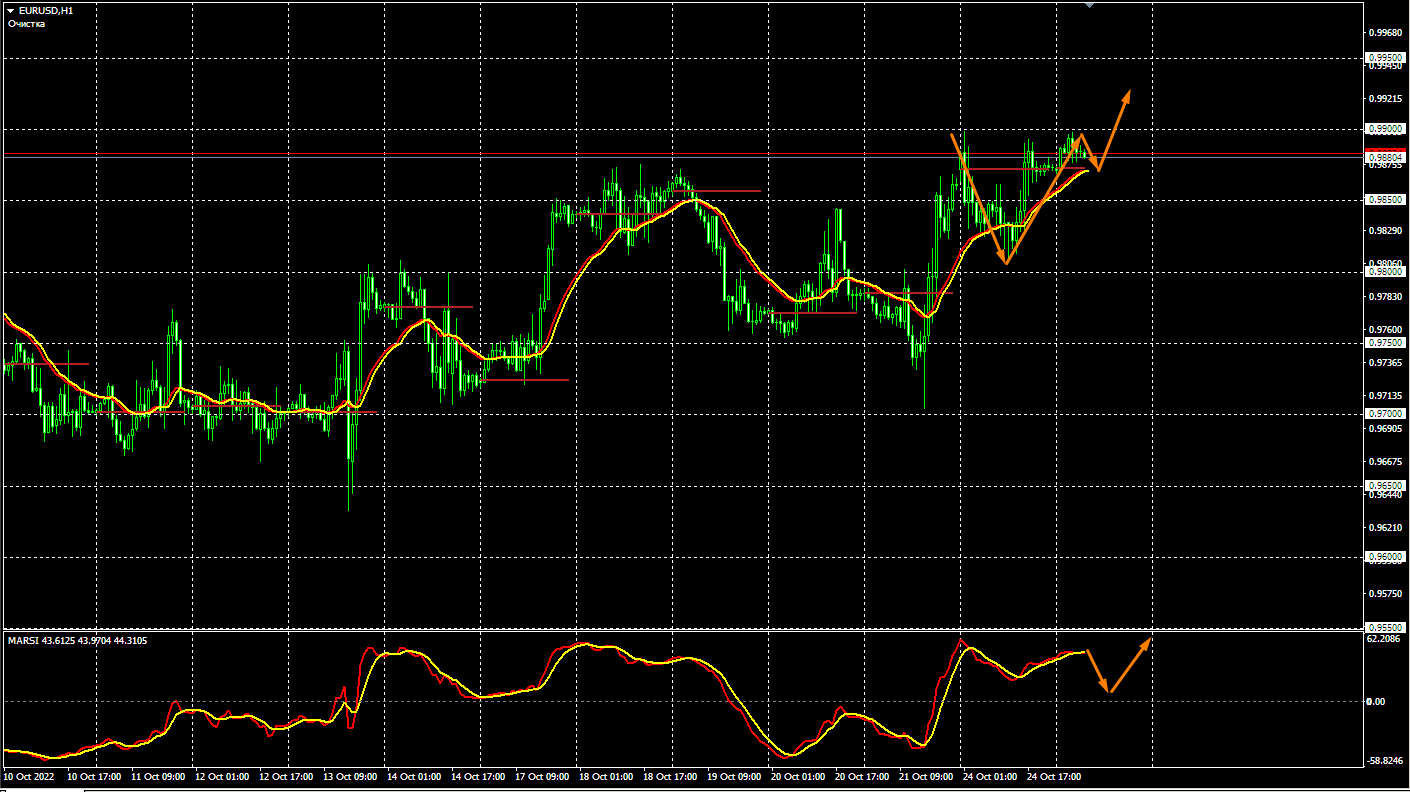Image resolution: width=1410 pixels, height=792 pixels.
Task: Click the 10 Oct 2022 date label
Action: click(28, 776)
